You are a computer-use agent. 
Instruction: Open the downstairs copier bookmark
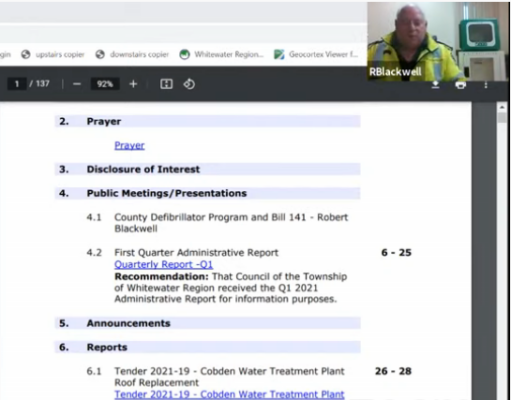point(132,54)
